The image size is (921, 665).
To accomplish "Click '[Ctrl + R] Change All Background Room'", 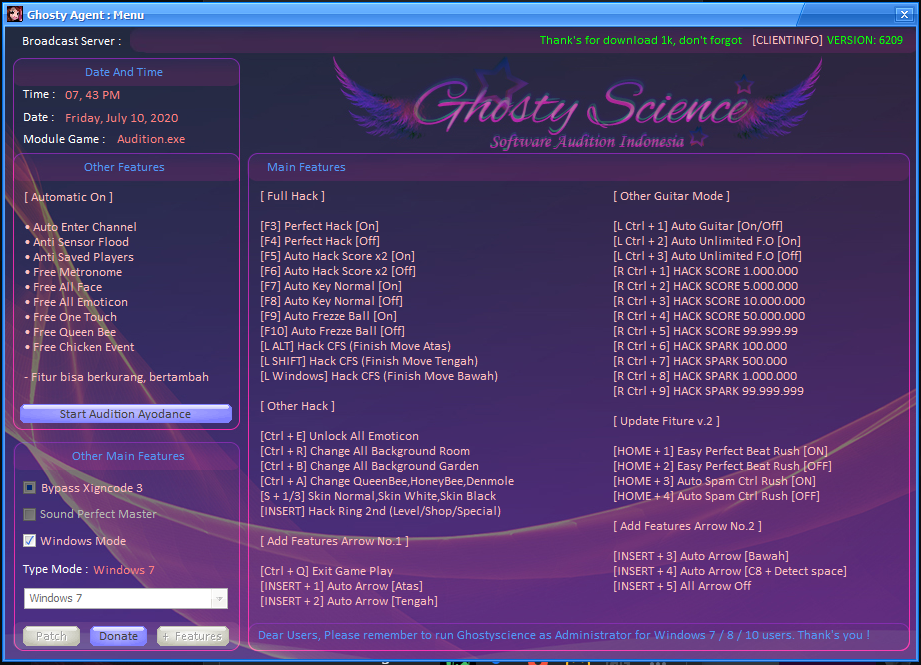I will 365,451.
